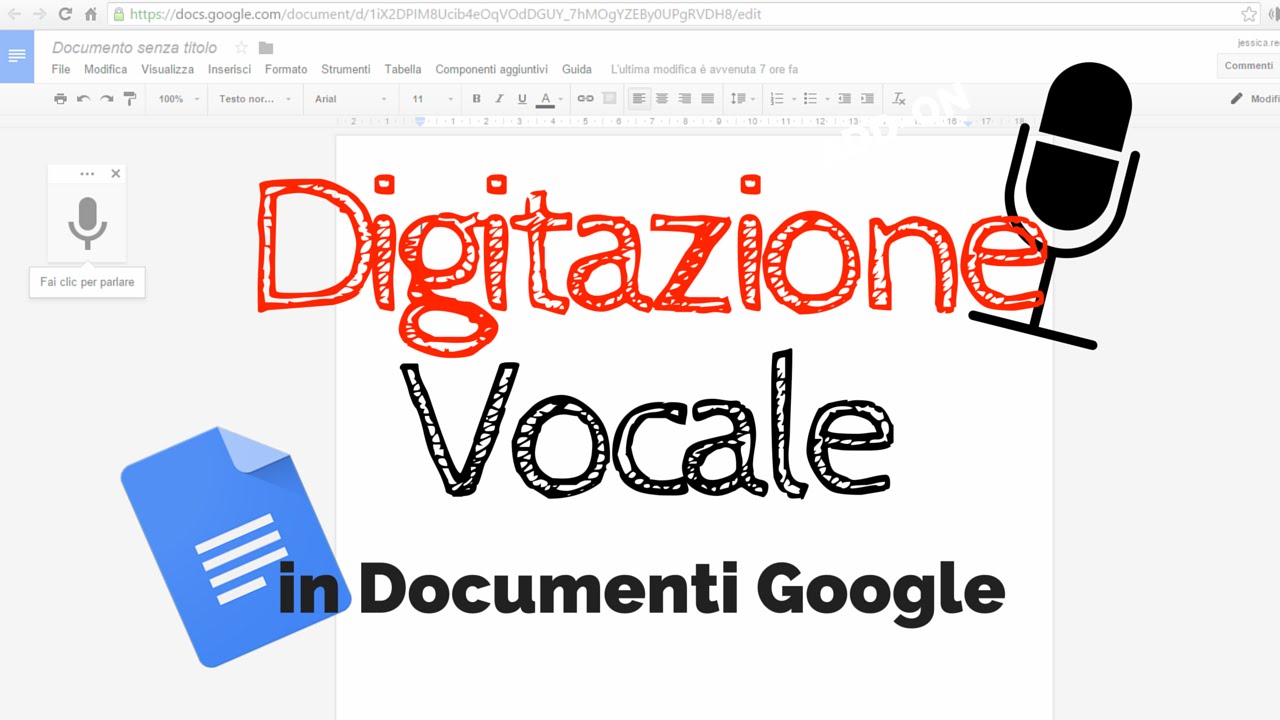The height and width of the screenshot is (720, 1280).
Task: Close the voice typing widget
Action: 115,174
